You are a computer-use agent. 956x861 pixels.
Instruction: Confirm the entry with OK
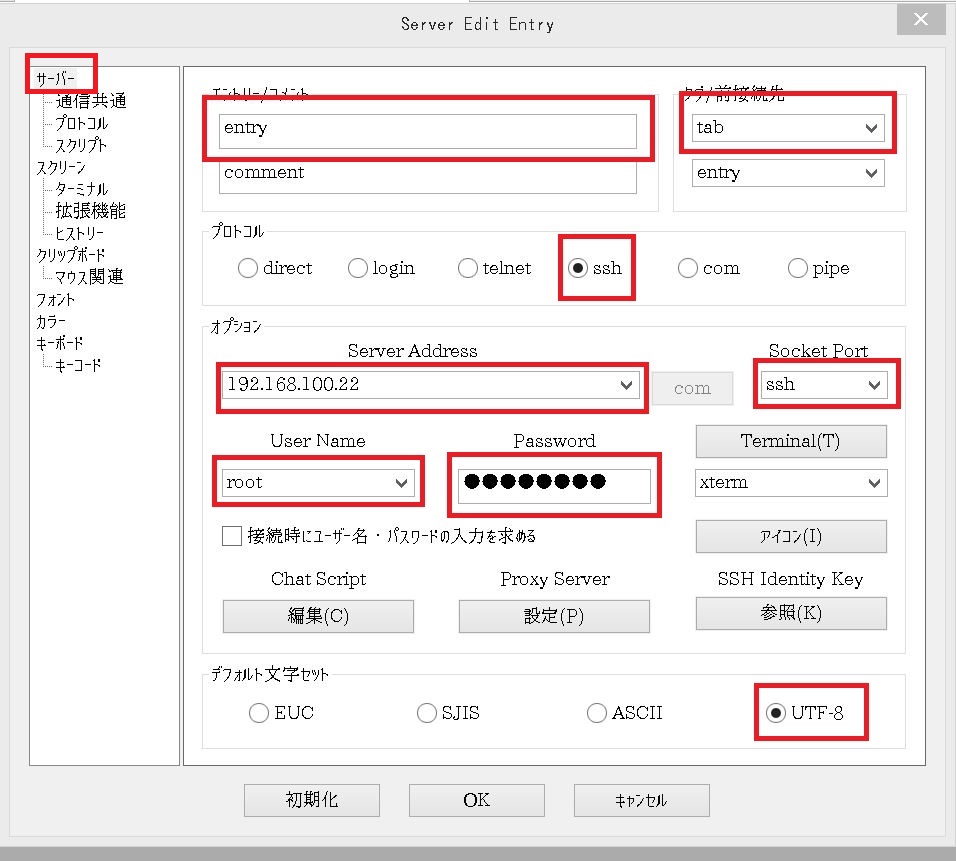pyautogui.click(x=476, y=799)
